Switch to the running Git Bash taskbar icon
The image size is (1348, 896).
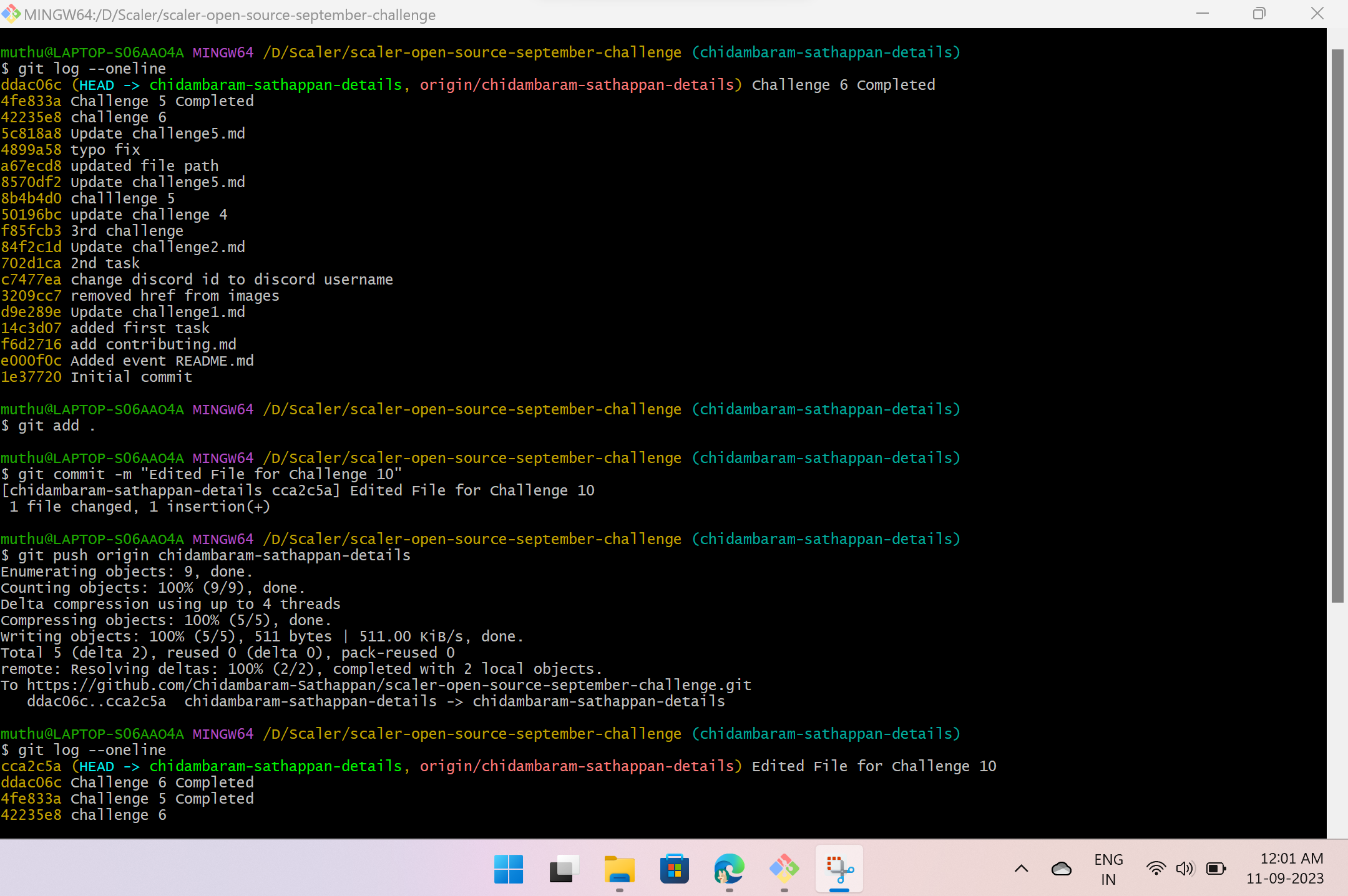point(784,869)
